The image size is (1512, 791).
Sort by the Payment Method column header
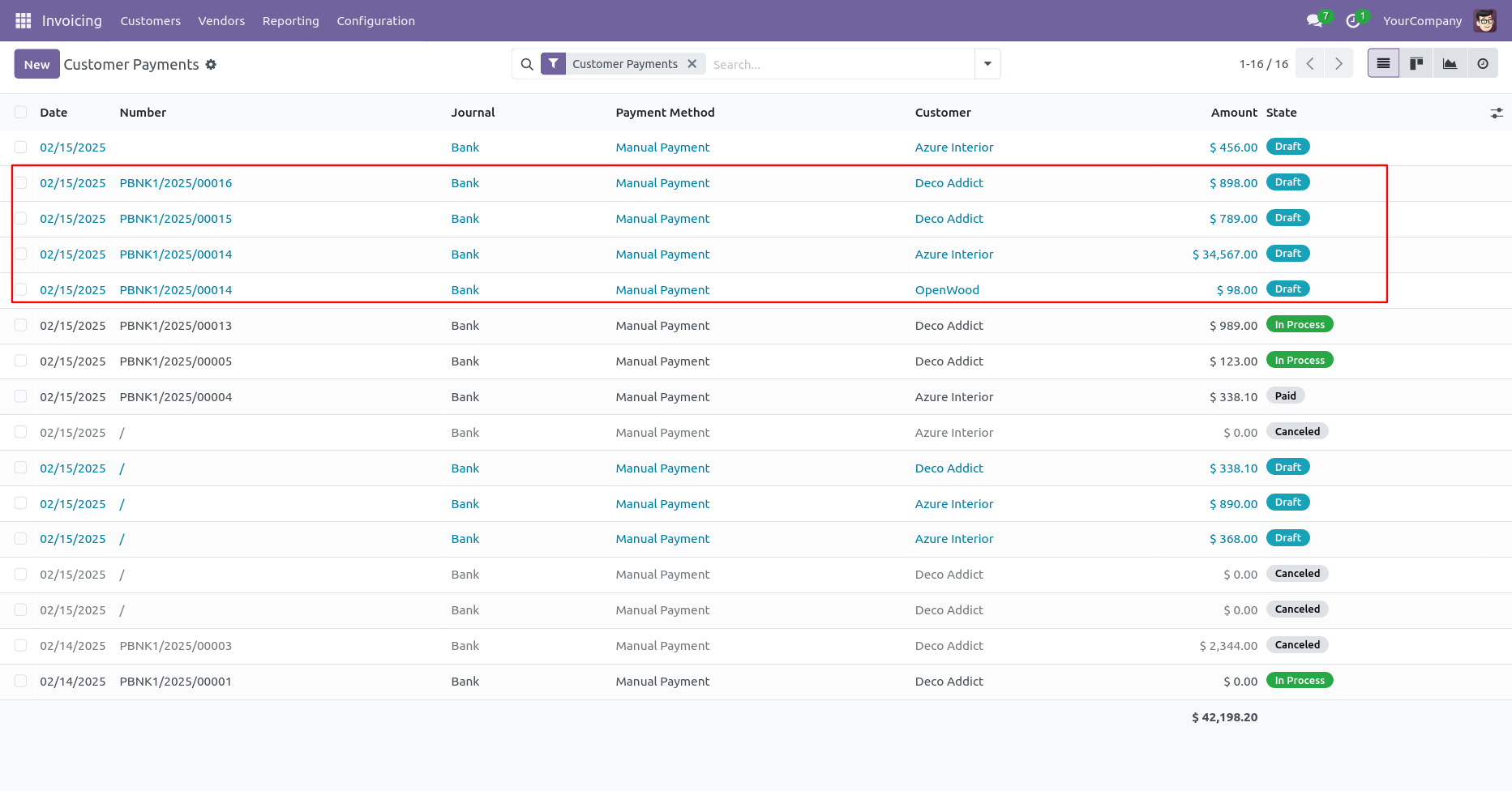tap(665, 113)
